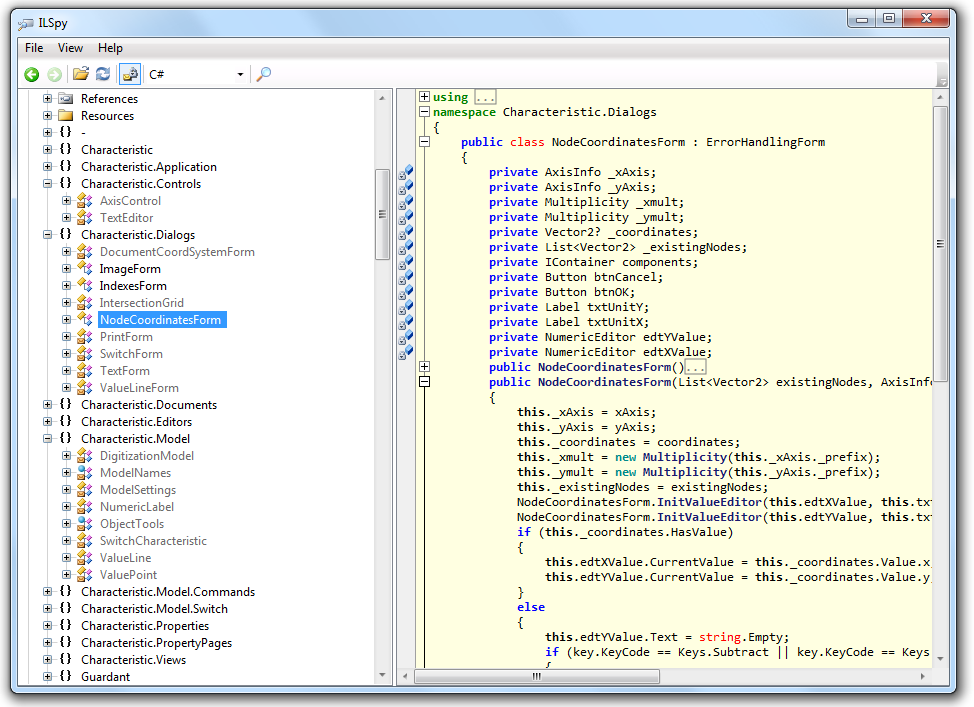Viewport: 974px width, 707px height.
Task: Open the View menu
Action: 70,48
